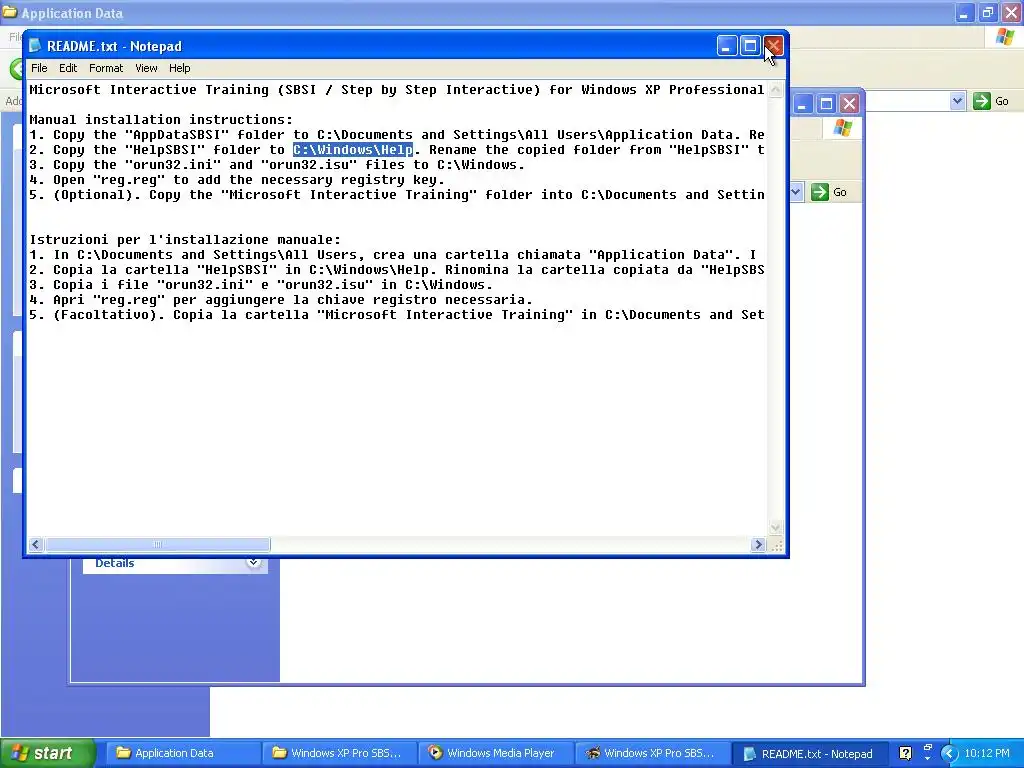Viewport: 1024px width, 768px height.
Task: Click the Details panel header label
Action: point(114,563)
